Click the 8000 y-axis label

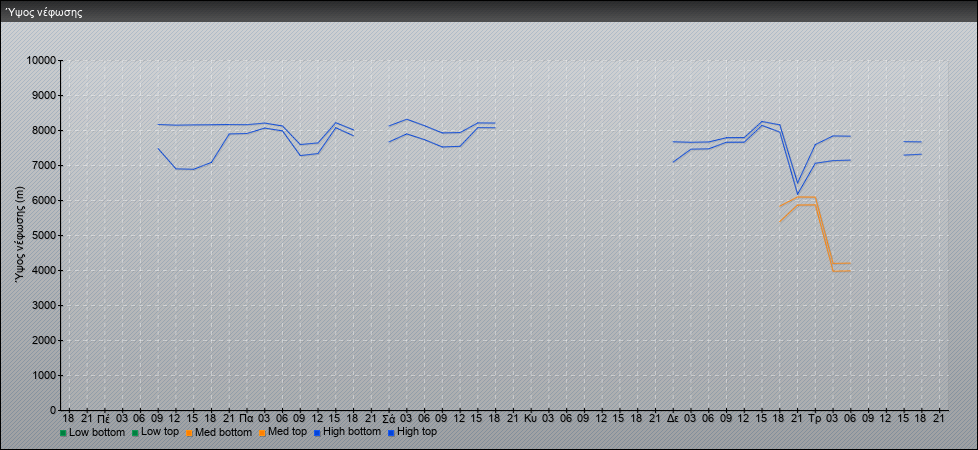click(x=44, y=130)
